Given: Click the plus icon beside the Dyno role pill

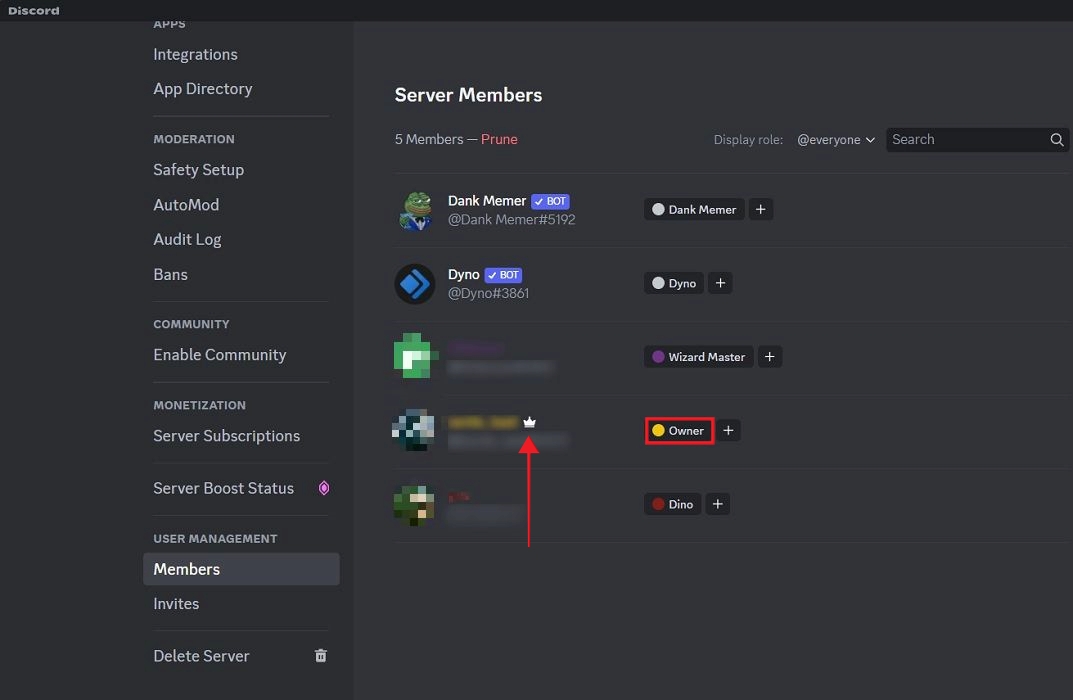Looking at the screenshot, I should [720, 283].
